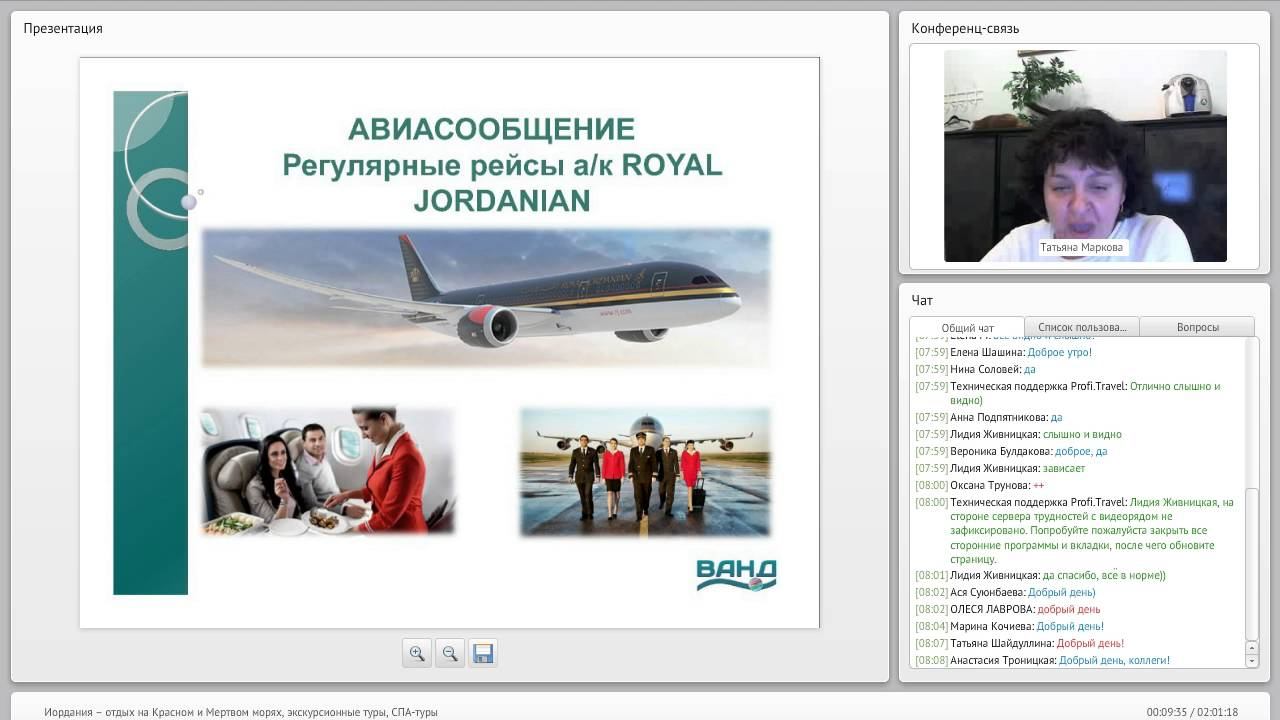The width and height of the screenshot is (1280, 720).
Task: Switch to the Общий чат tab
Action: point(967,327)
